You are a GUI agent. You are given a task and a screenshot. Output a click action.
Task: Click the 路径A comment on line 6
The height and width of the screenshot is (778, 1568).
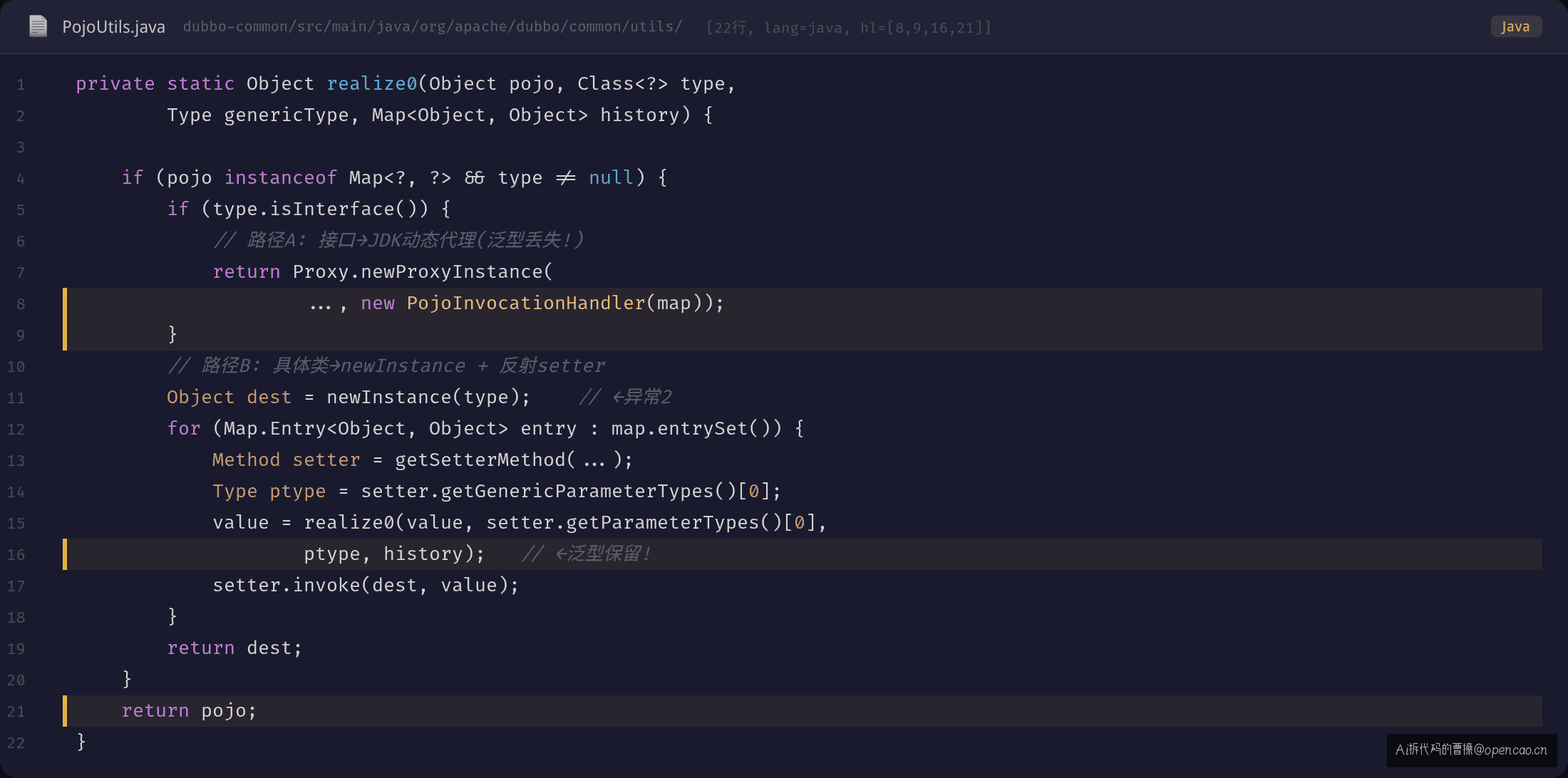pyautogui.click(x=399, y=240)
